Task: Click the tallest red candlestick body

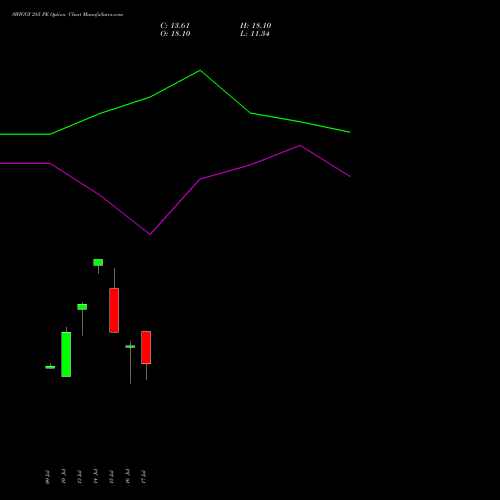Action: [x=114, y=310]
